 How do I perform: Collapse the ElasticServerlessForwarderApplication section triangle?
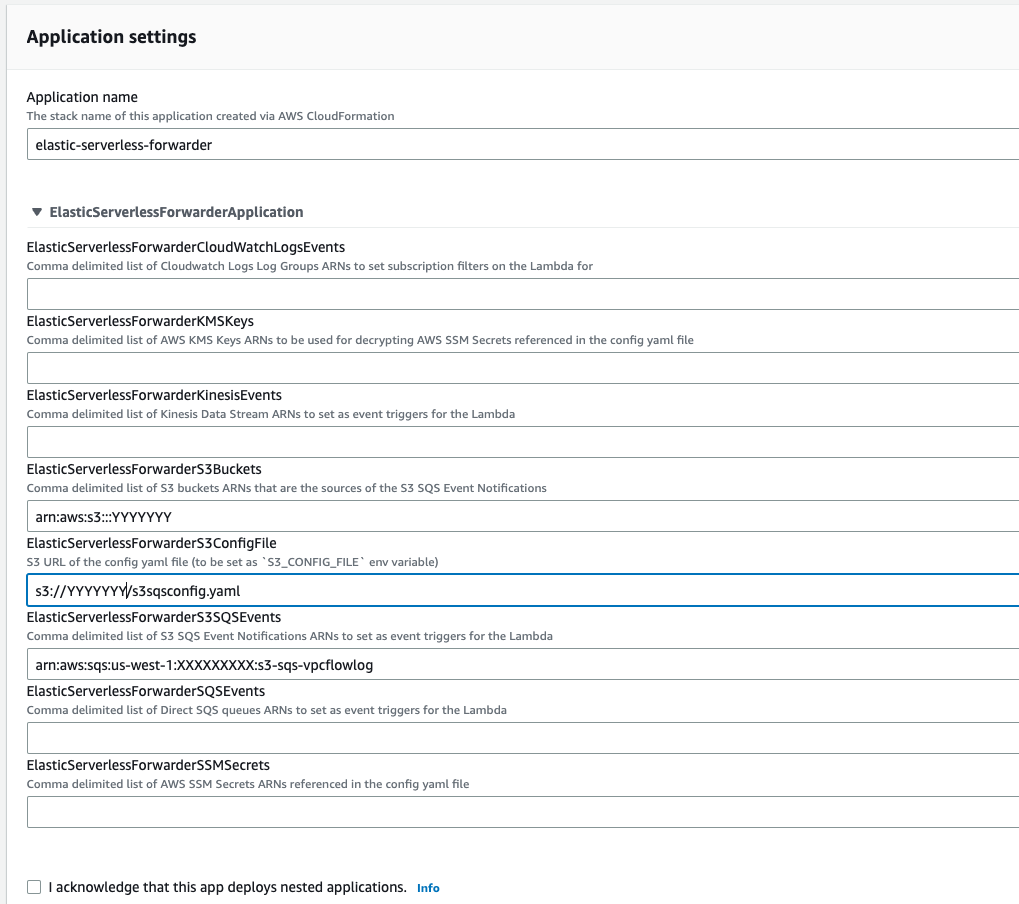pyautogui.click(x=37, y=212)
